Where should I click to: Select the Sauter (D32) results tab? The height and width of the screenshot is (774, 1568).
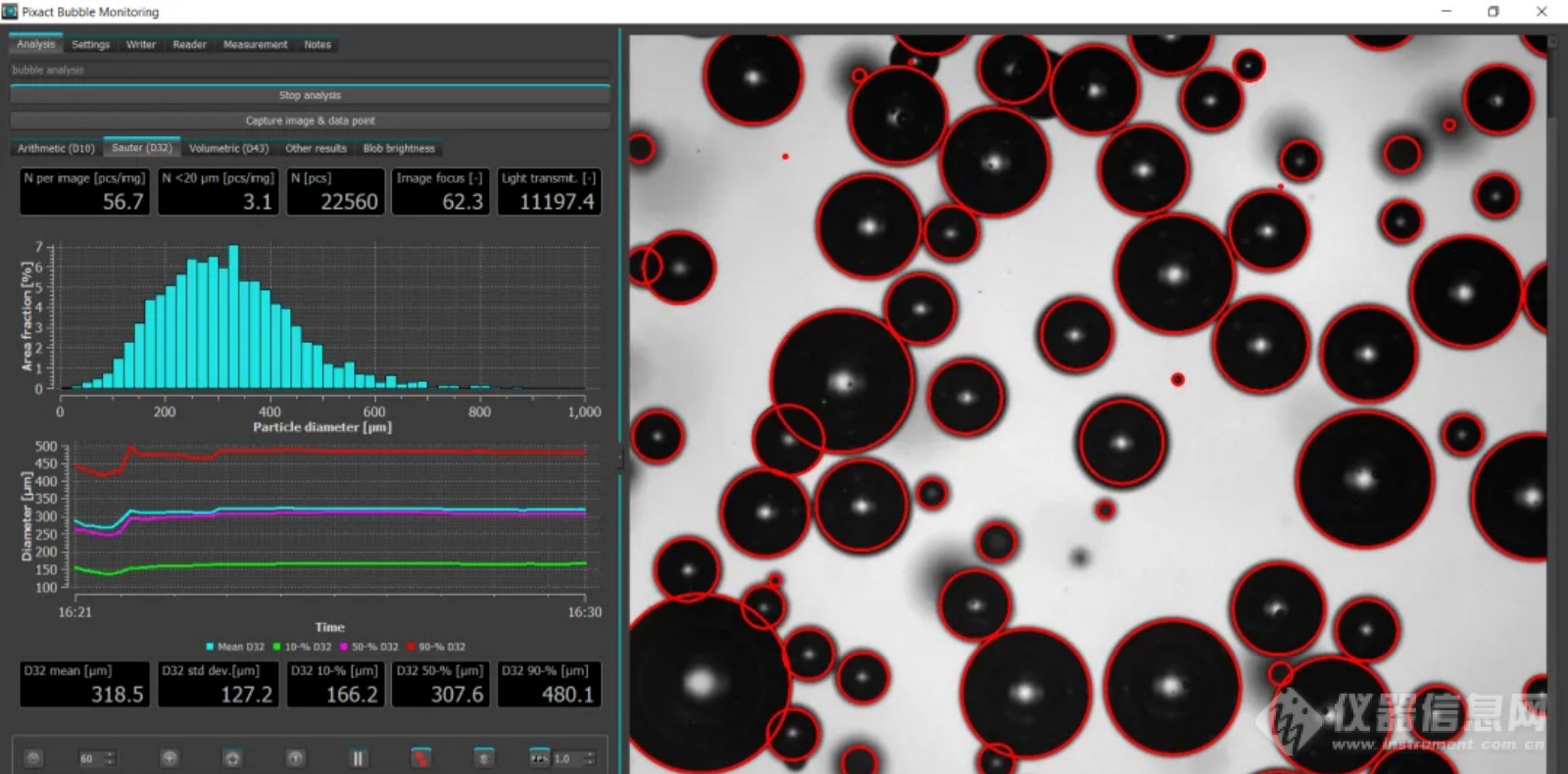point(142,148)
